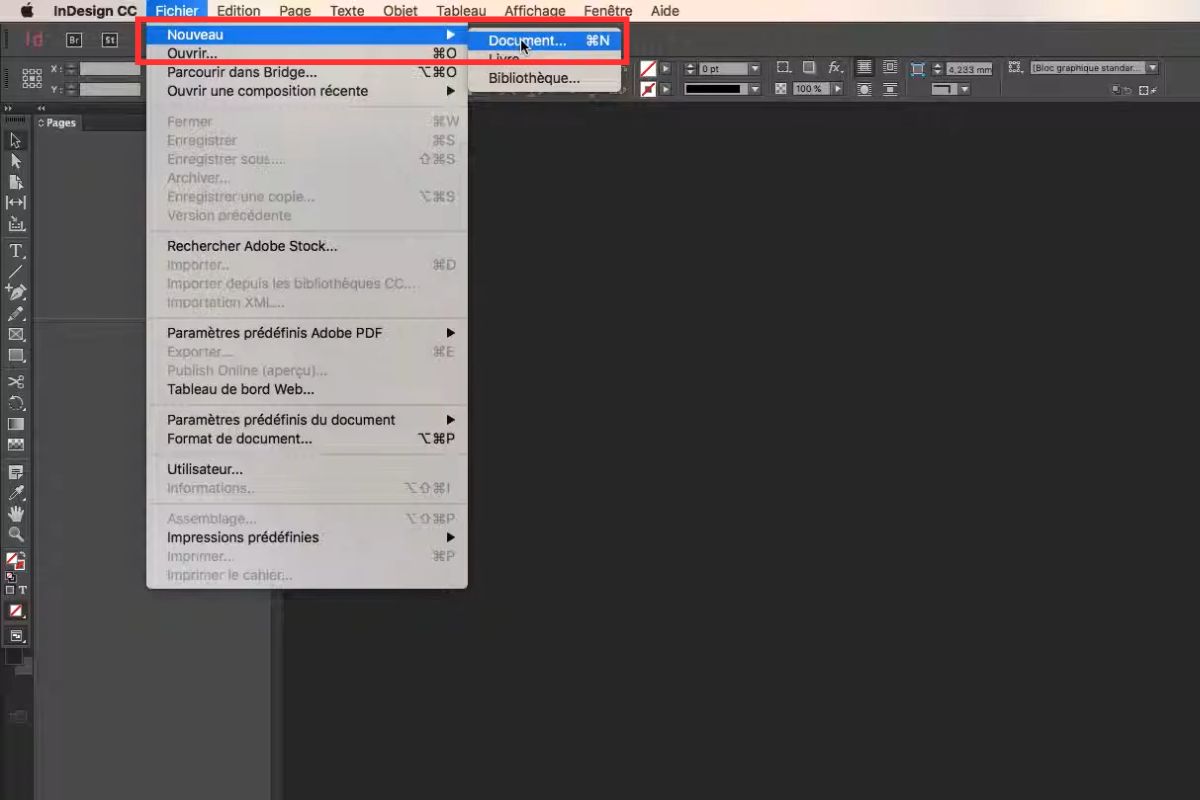Select the Pencil tool

click(x=16, y=313)
